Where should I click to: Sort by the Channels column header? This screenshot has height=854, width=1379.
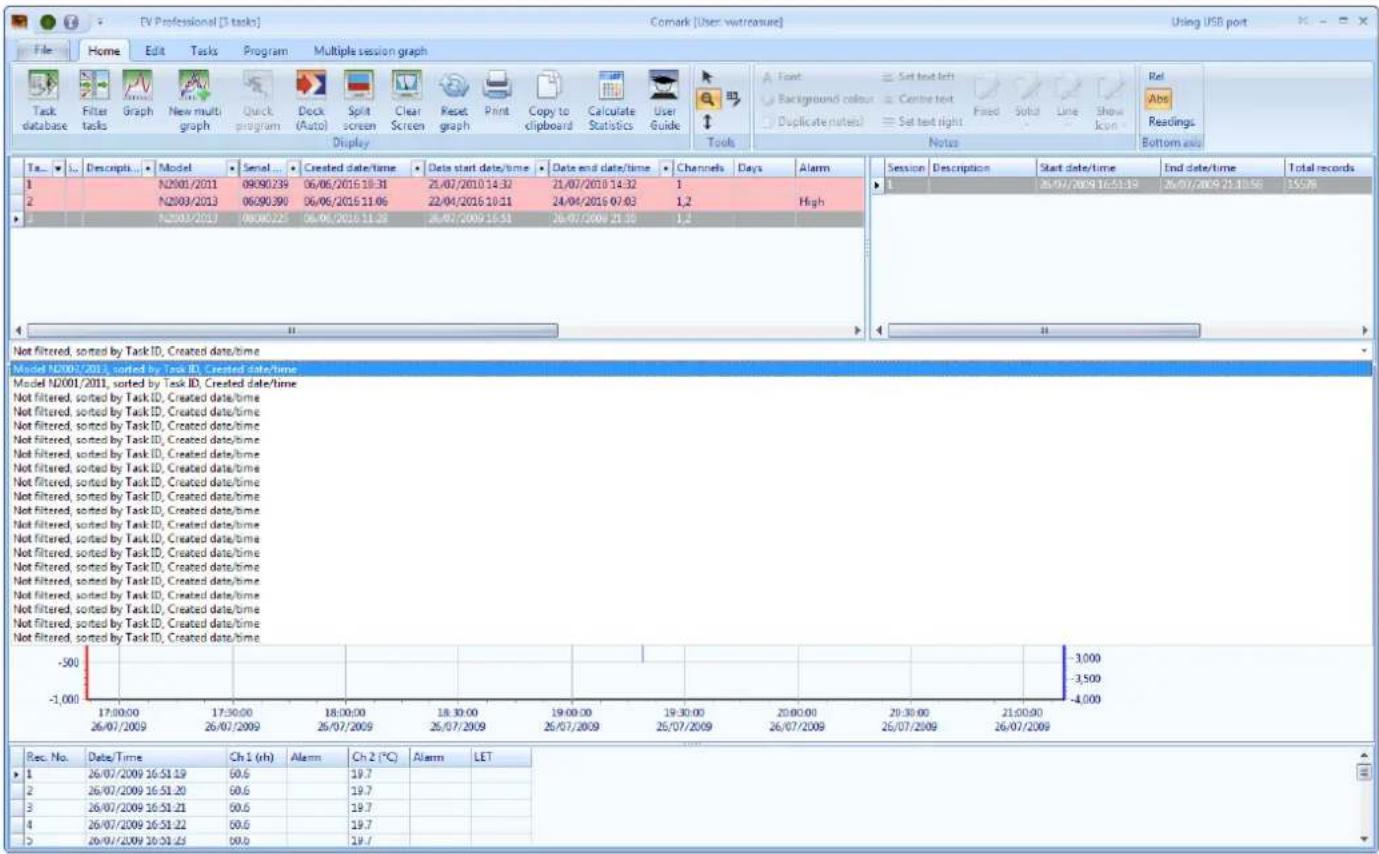(704, 168)
